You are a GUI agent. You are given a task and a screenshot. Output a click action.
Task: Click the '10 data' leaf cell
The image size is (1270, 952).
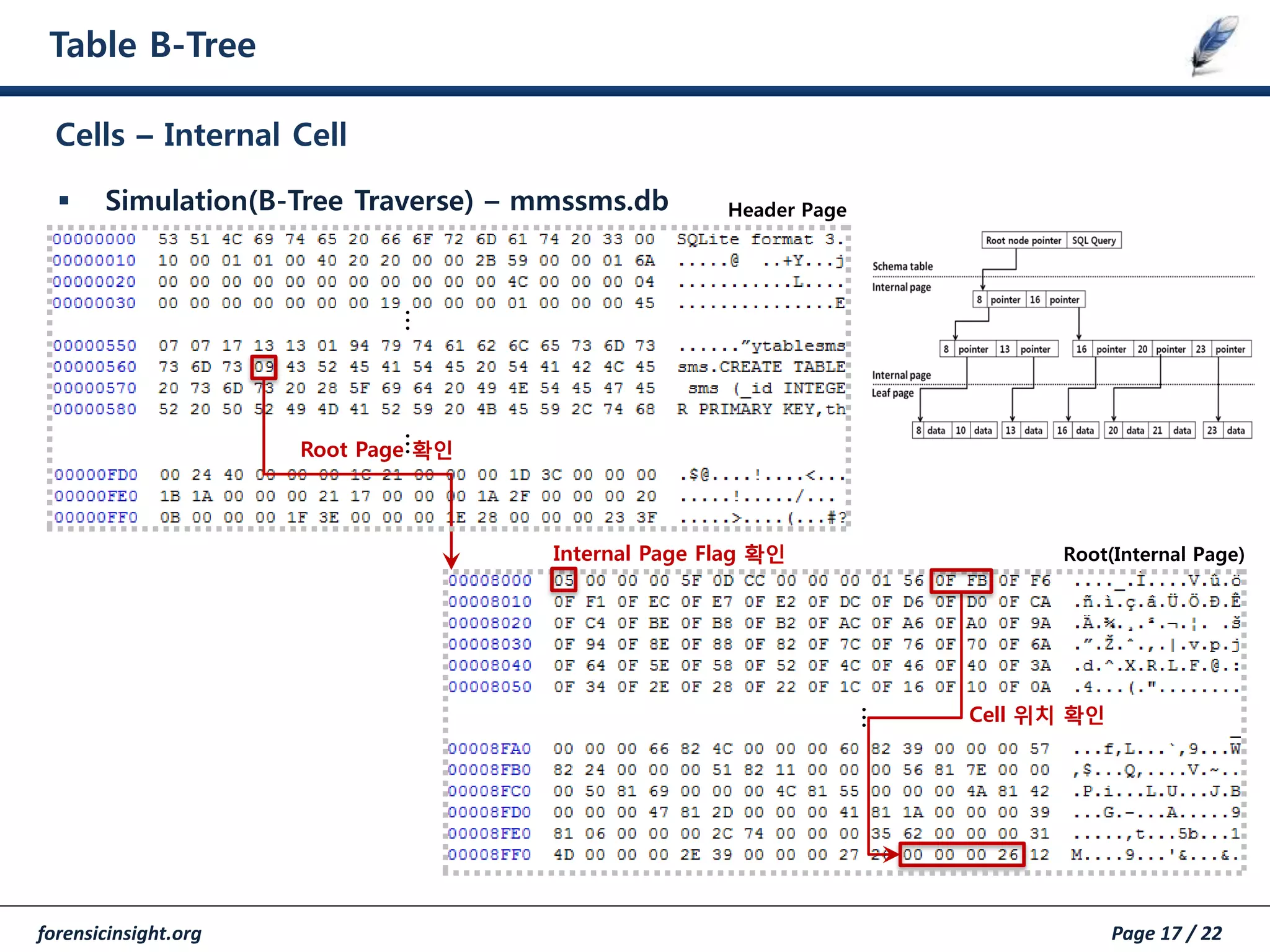click(974, 430)
